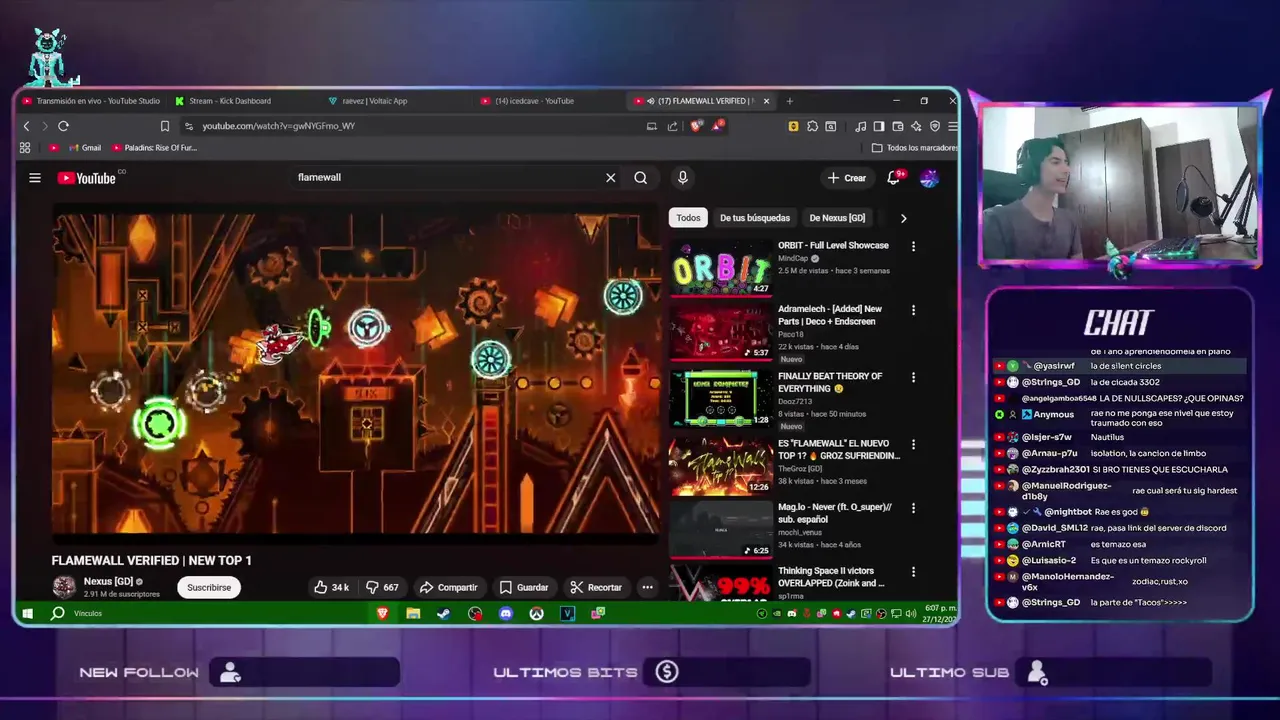Click the search magnifier button
1280x720 pixels.
[640, 178]
